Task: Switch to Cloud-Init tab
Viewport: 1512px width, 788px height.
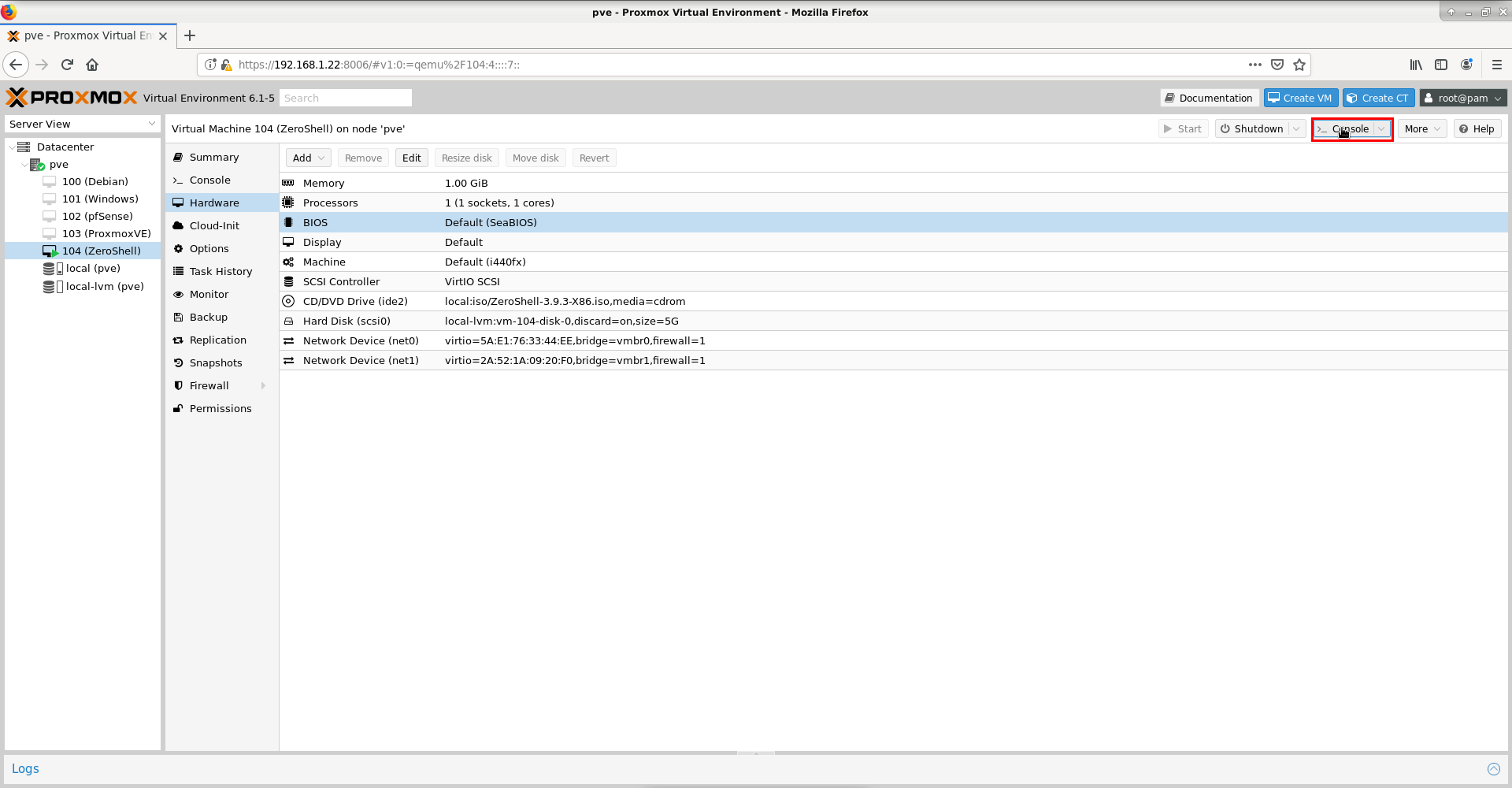Action: [x=222, y=225]
